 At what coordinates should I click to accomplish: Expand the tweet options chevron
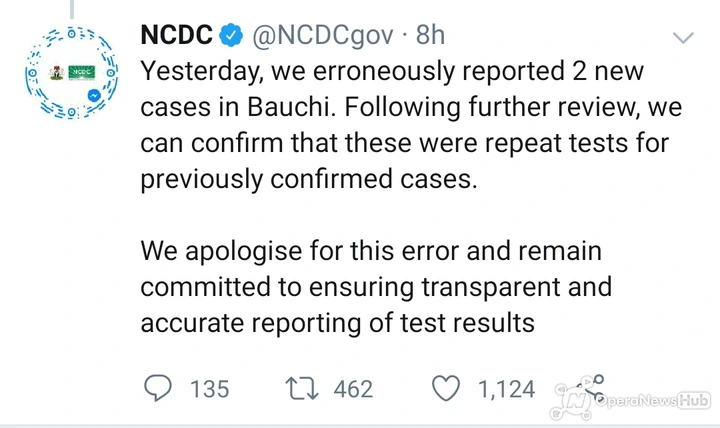[683, 37]
